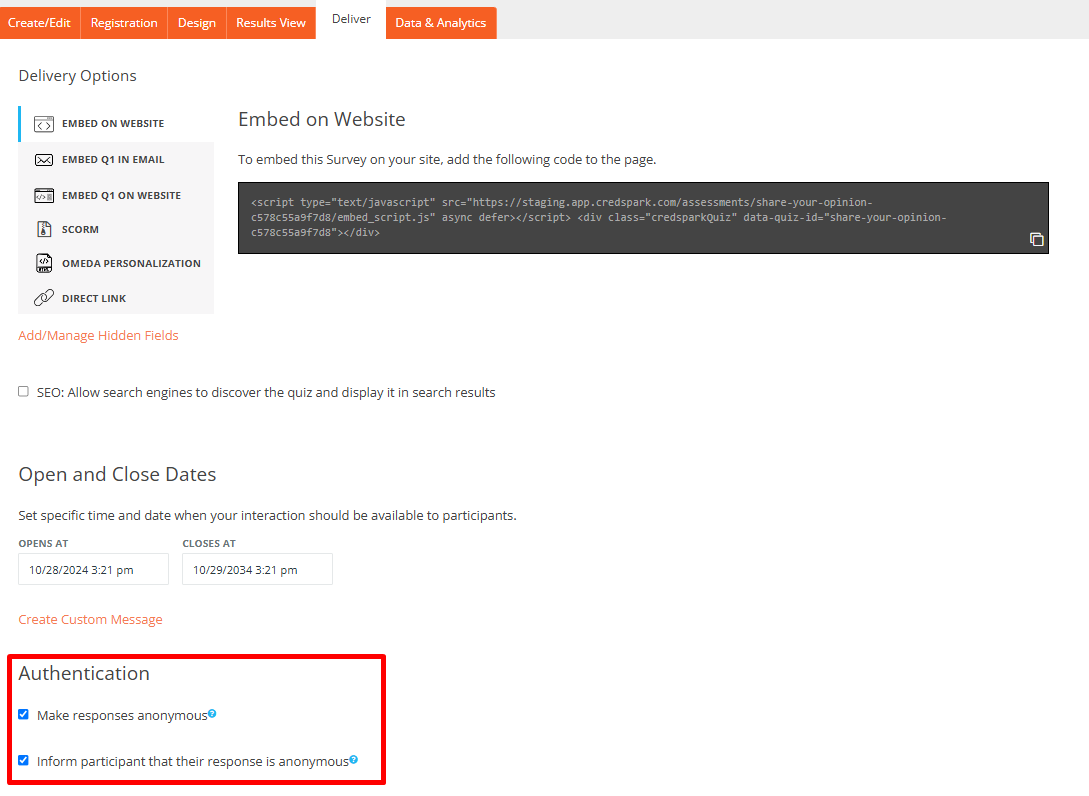
Task: Go to the Design tab
Action: click(197, 23)
